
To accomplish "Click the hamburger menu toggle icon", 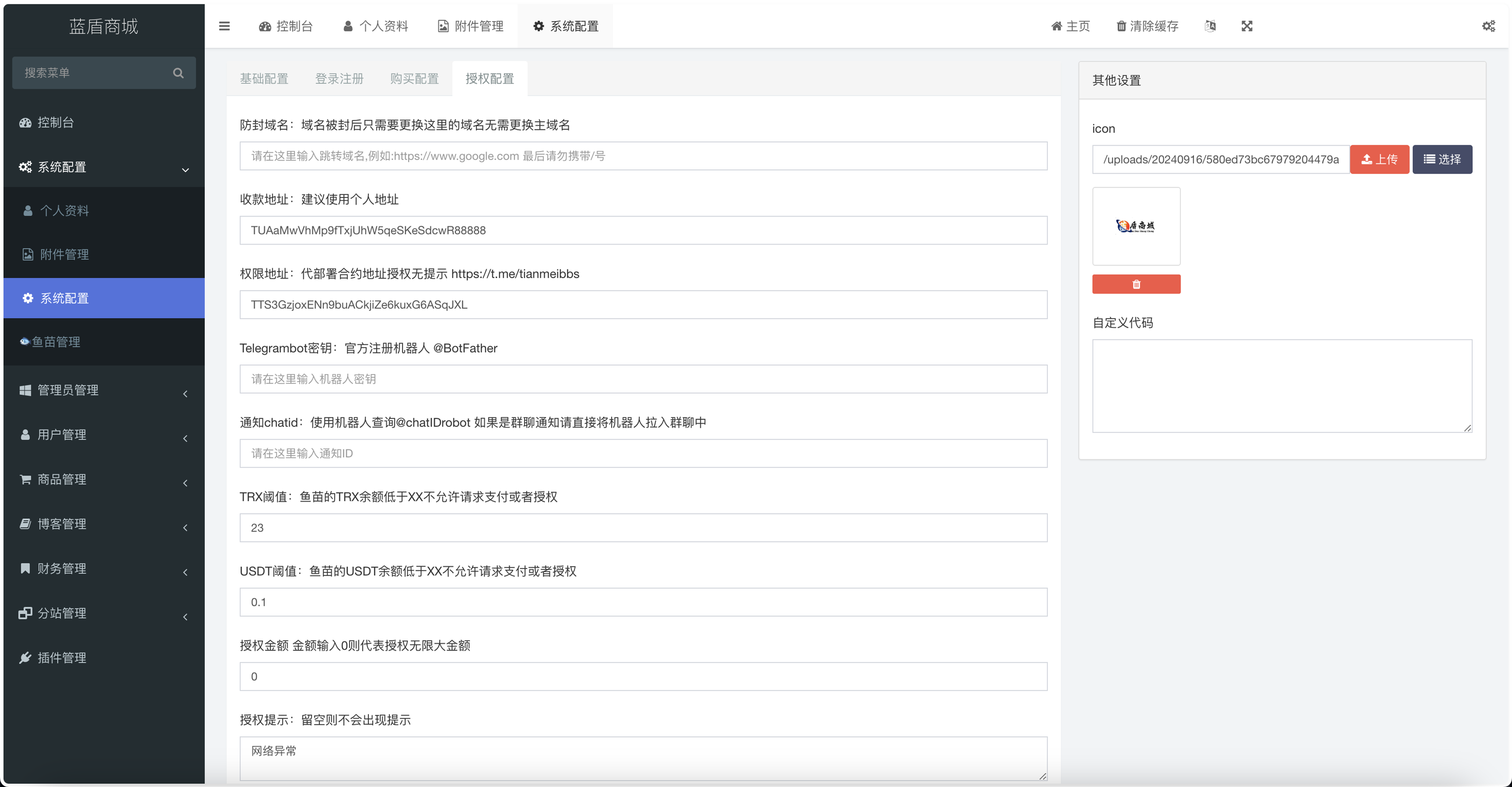I will click(224, 26).
